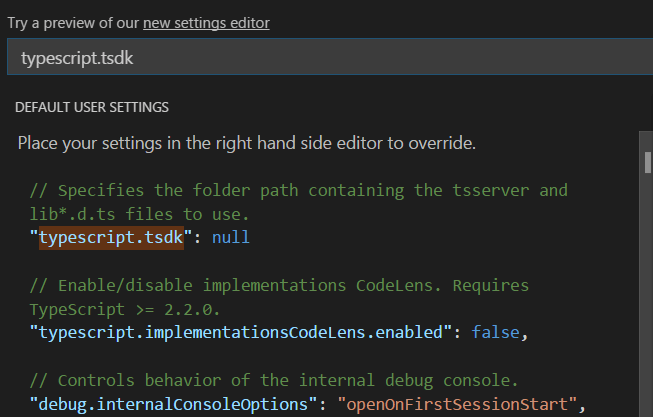Viewport: 653px width, 417px height.
Task: Click the null value of typescript.tsdk
Action: [x=231, y=237]
